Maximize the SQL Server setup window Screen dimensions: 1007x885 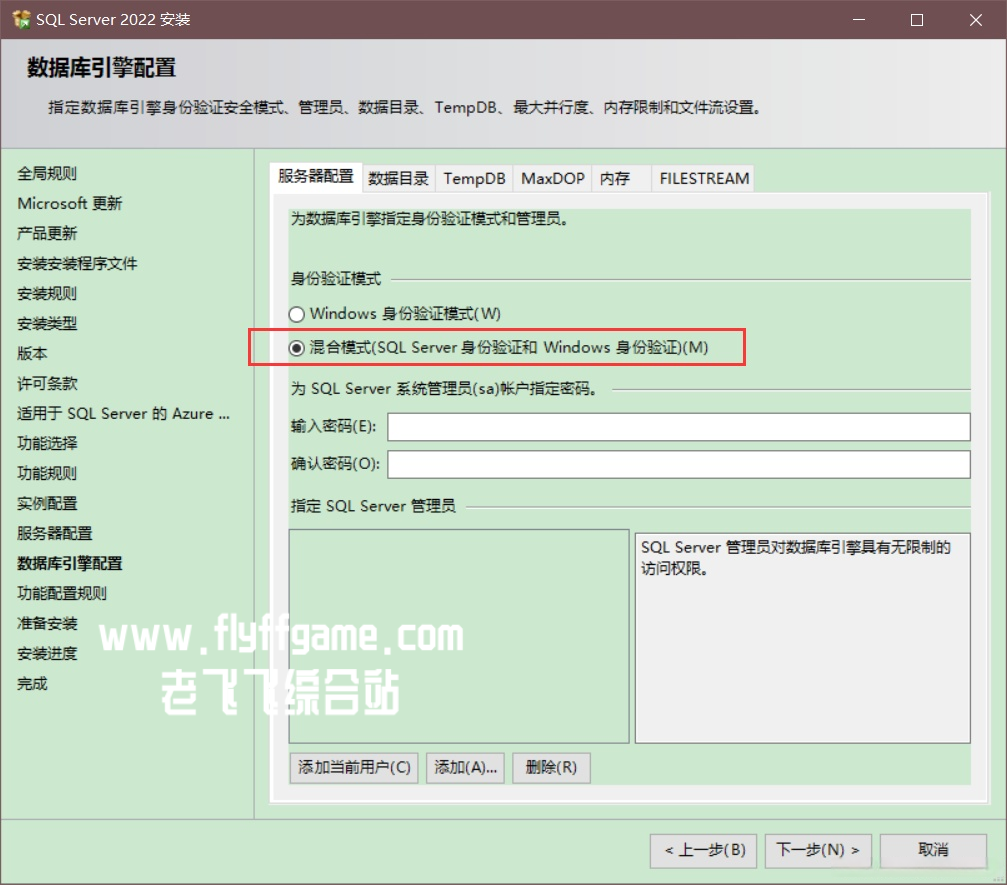[x=917, y=20]
